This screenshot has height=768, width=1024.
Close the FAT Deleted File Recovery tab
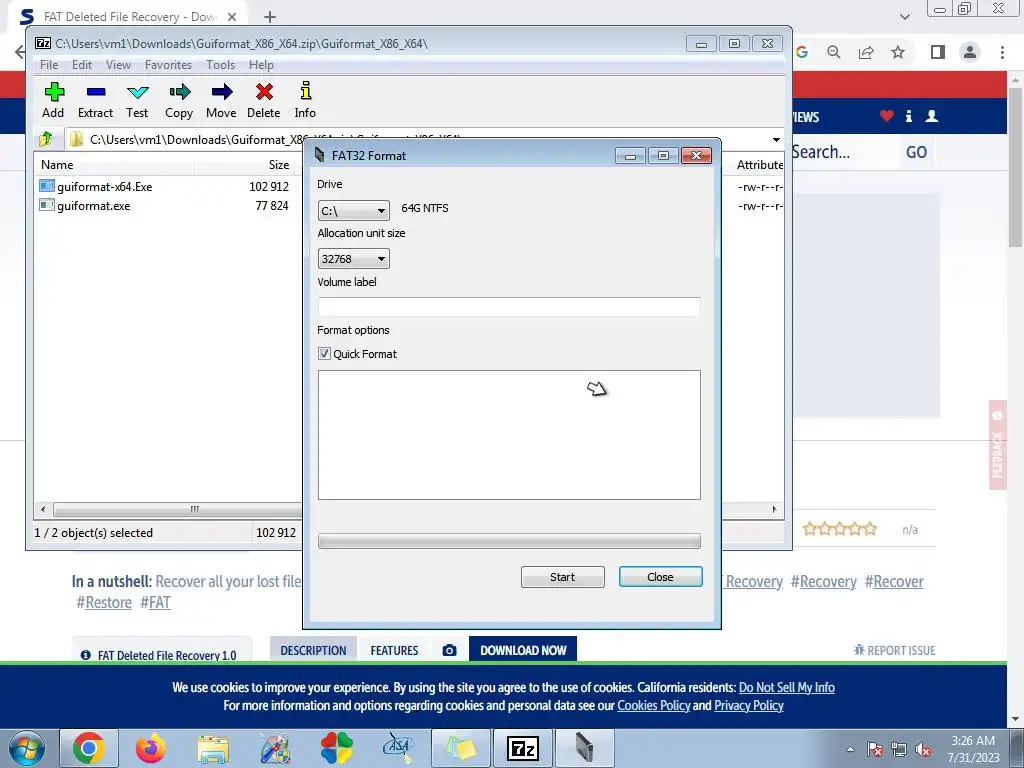232,17
